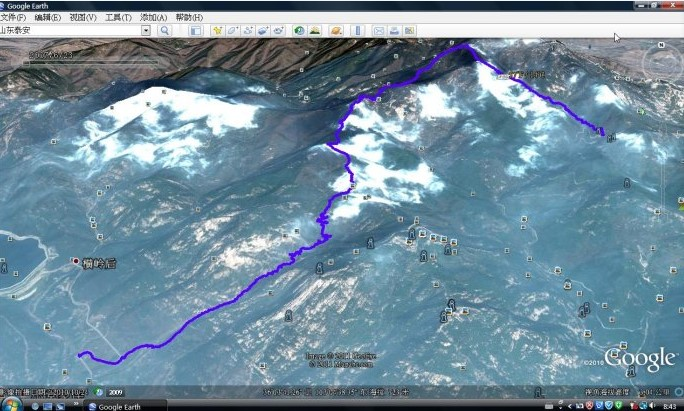Screen dimensions: 684x411
Task: Click the navigation compass ring
Action: pyautogui.click(x=662, y=64)
